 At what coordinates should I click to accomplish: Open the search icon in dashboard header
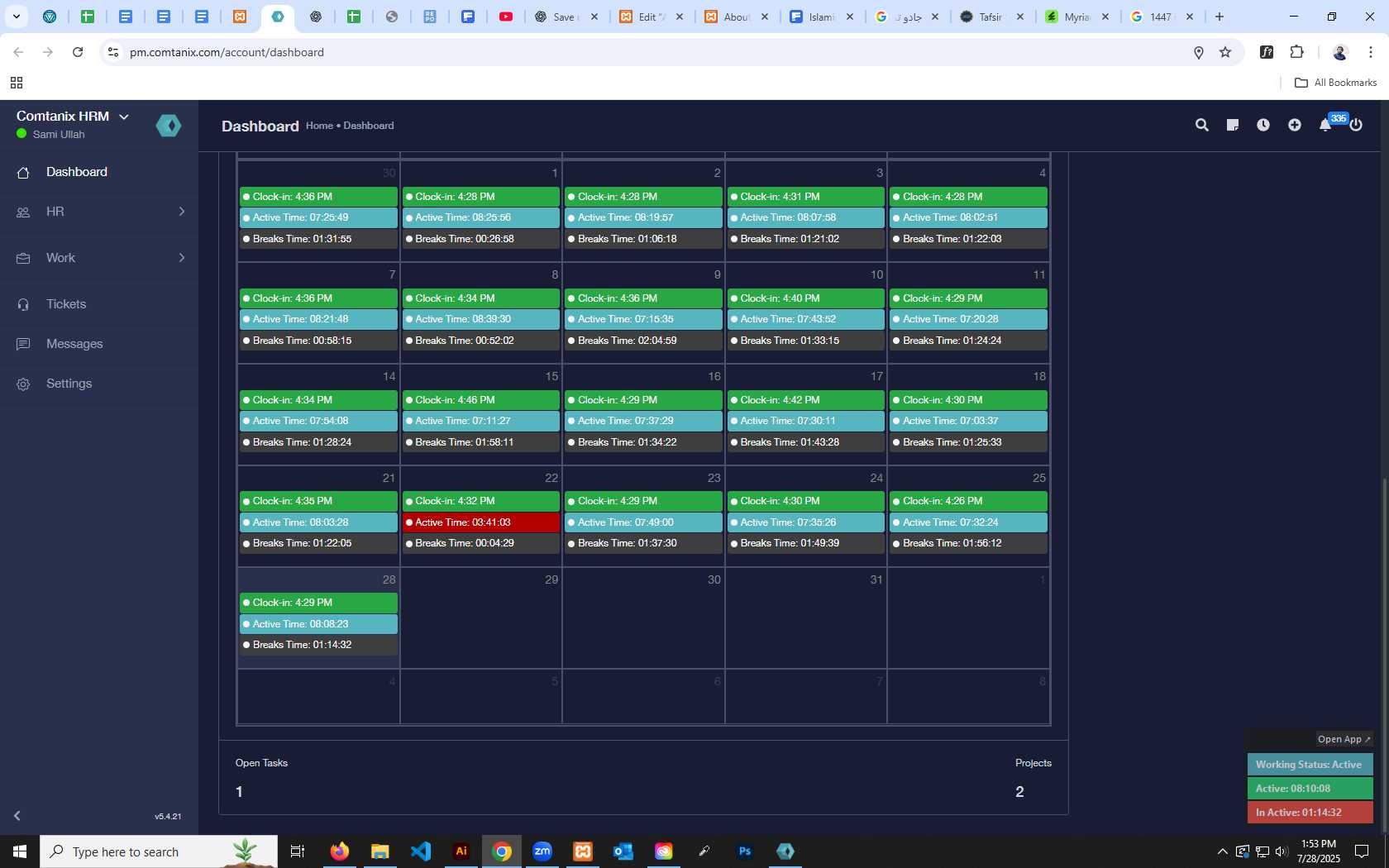click(1201, 125)
